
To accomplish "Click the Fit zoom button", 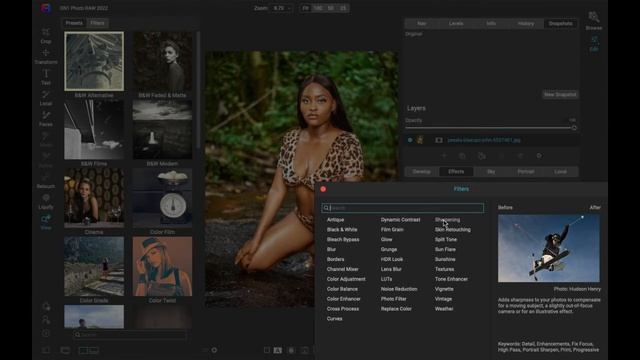I will point(305,8).
